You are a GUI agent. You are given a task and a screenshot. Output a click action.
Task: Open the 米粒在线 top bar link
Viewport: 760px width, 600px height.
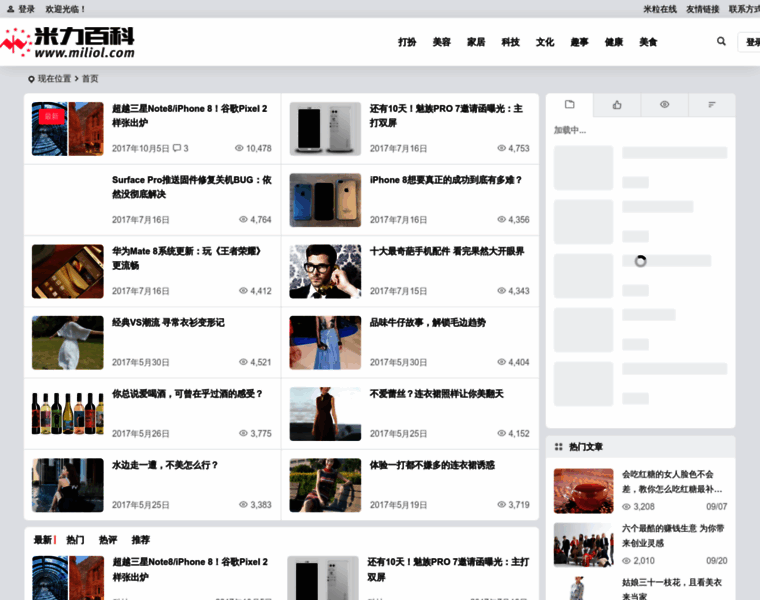[x=658, y=9]
